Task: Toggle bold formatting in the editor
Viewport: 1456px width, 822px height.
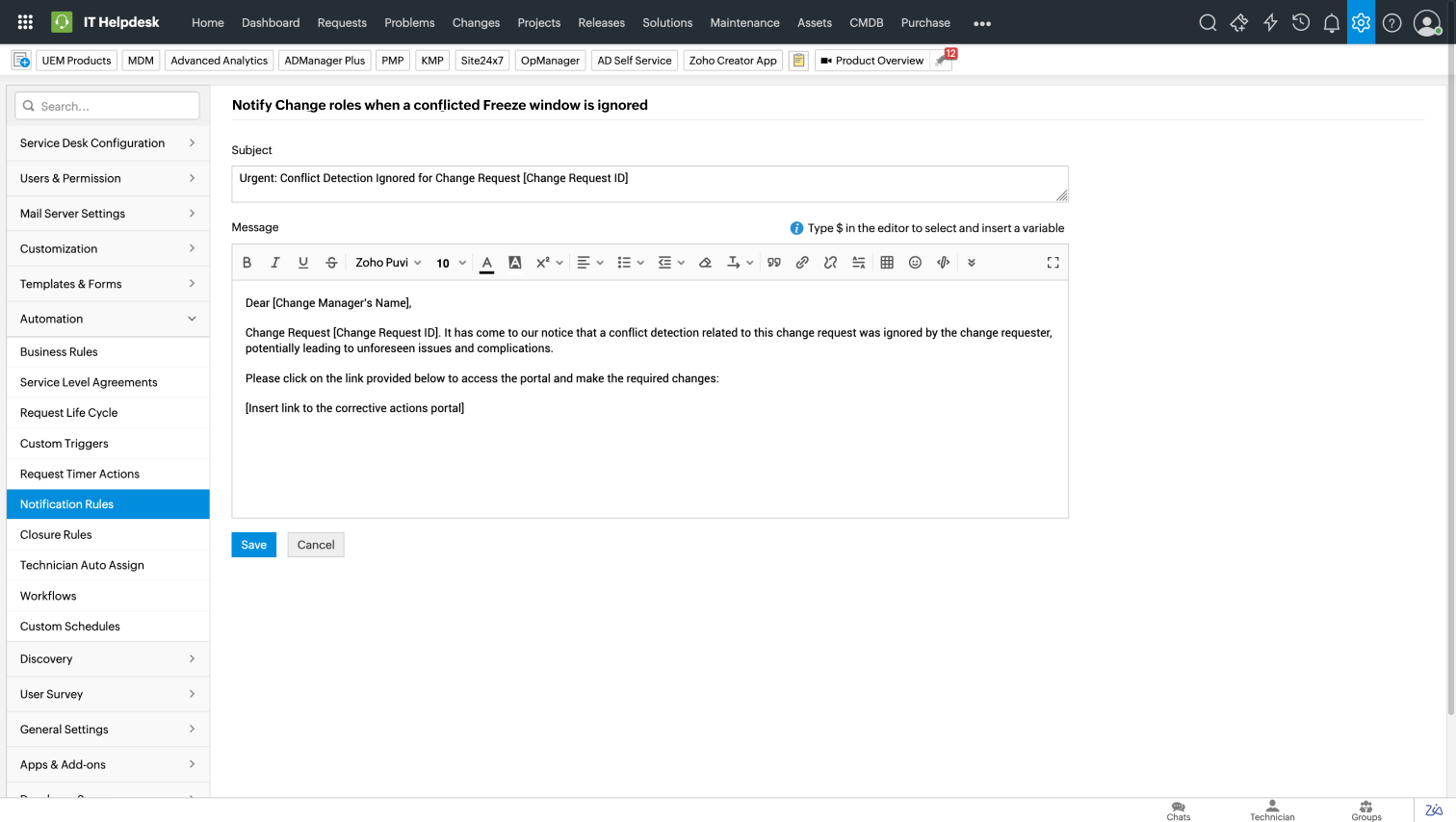Action: pos(247,263)
